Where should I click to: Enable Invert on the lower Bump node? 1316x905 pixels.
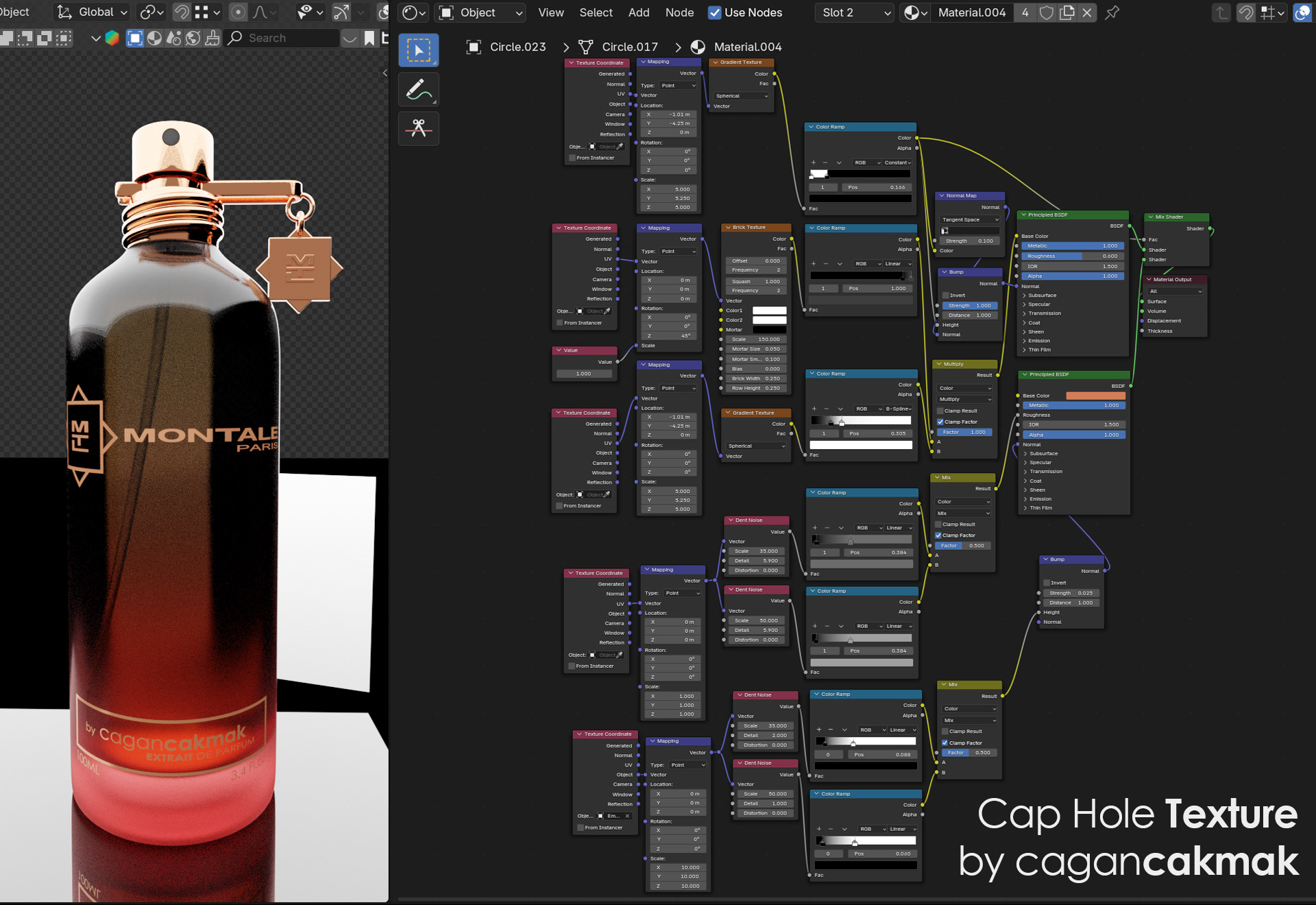(1047, 583)
